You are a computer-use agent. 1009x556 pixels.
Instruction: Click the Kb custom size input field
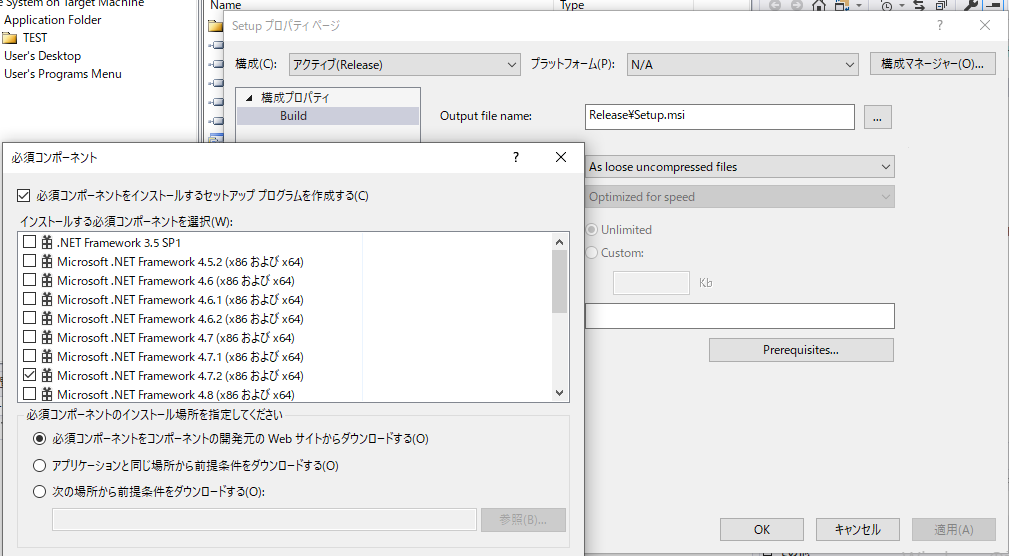651,283
